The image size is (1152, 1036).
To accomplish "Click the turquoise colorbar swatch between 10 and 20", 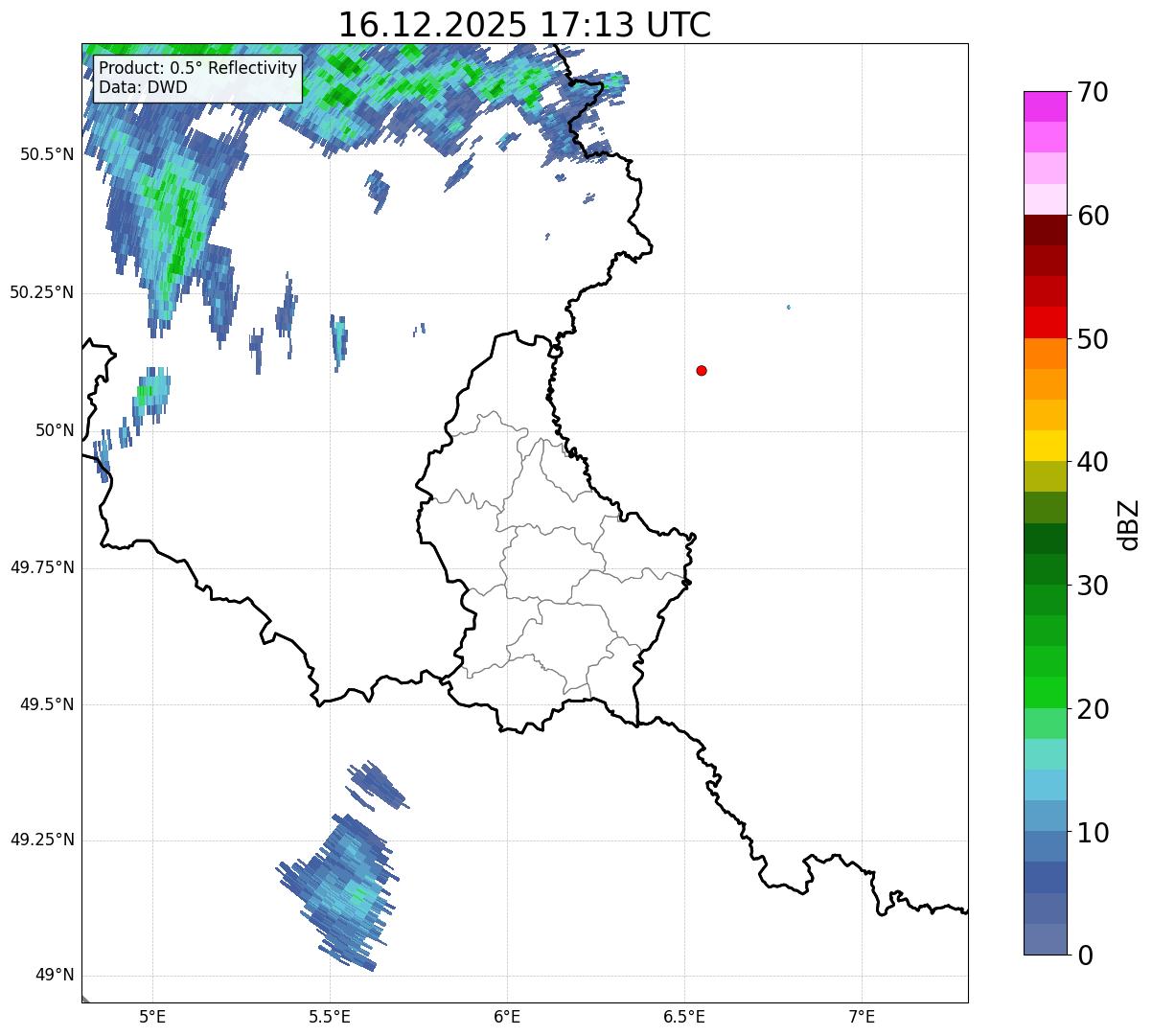I will (1046, 753).
